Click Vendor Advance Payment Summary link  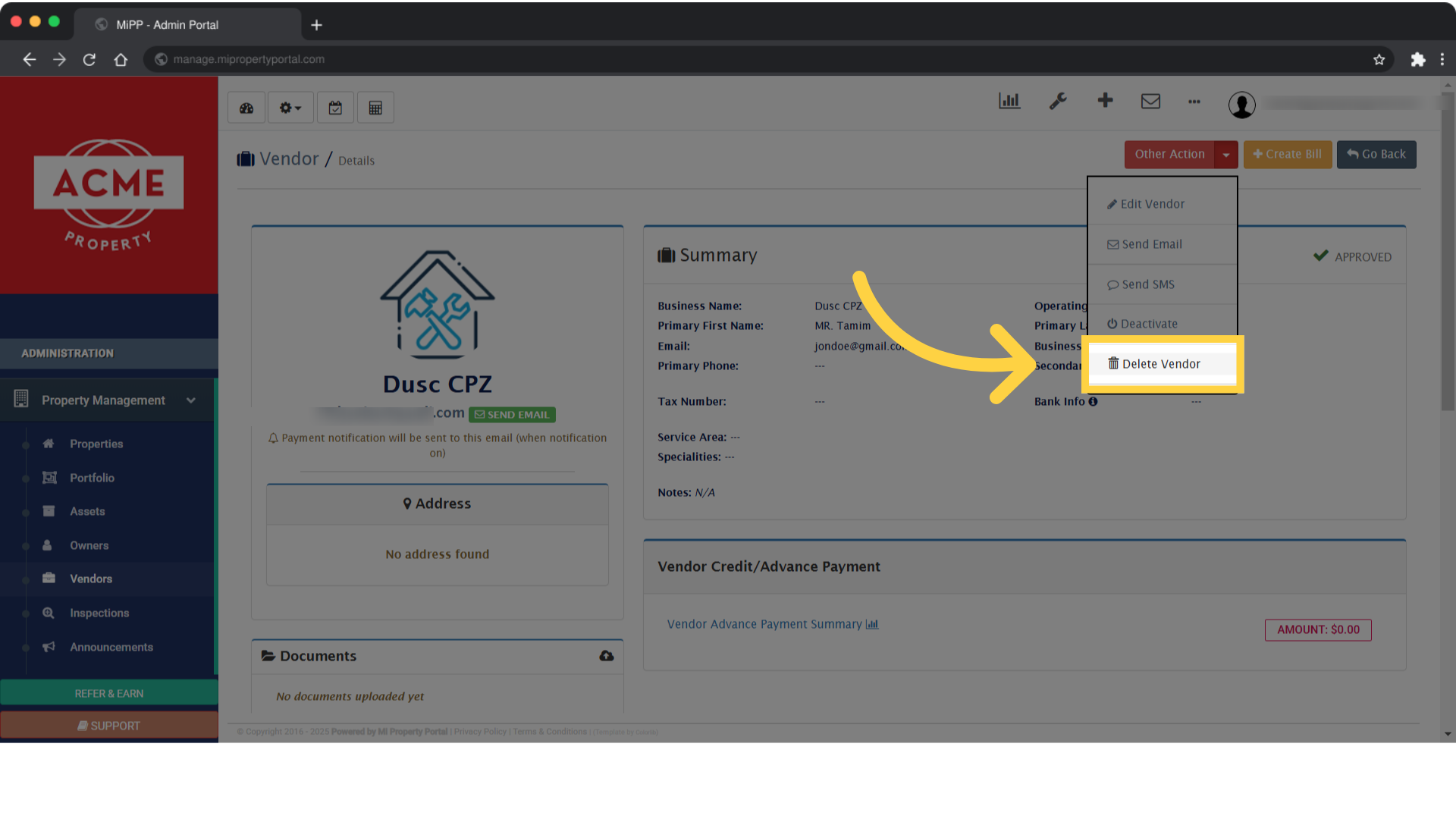pyautogui.click(x=764, y=624)
